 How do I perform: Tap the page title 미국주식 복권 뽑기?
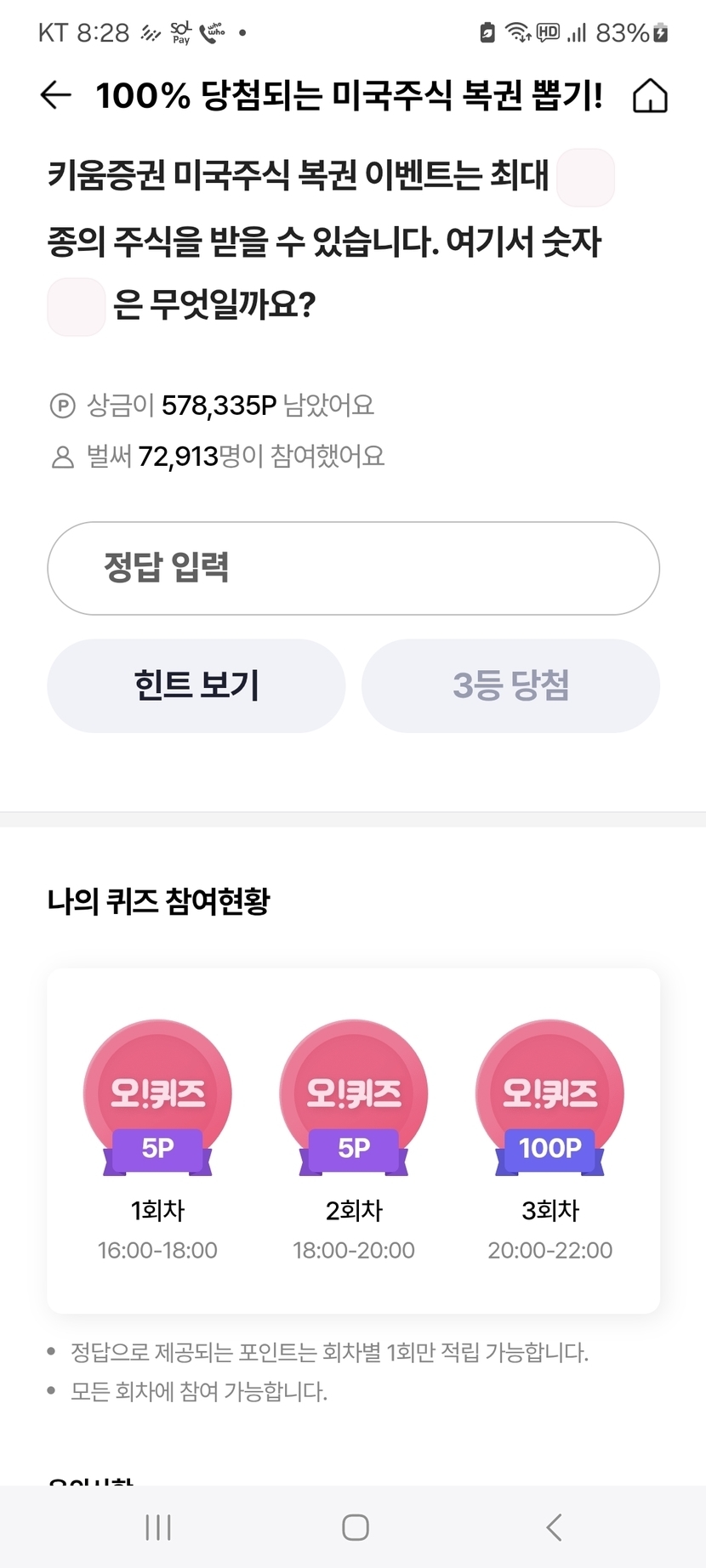(x=350, y=95)
